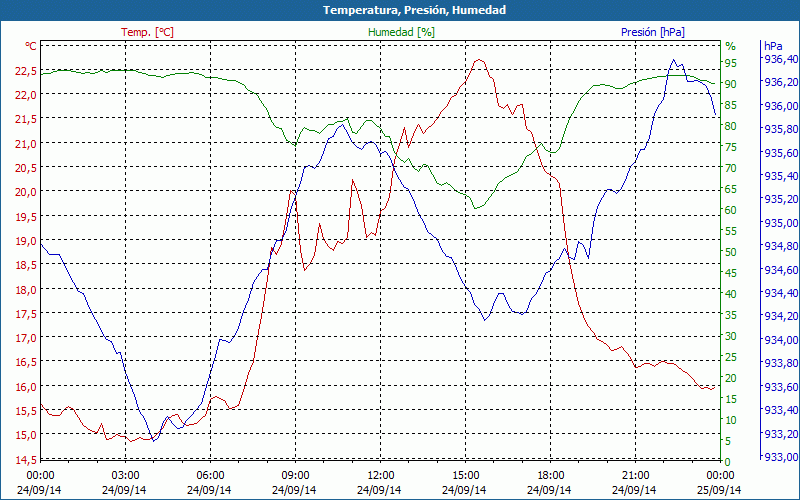This screenshot has height=500, width=800.
Task: Click humidity axis value 60
Action: (731, 210)
